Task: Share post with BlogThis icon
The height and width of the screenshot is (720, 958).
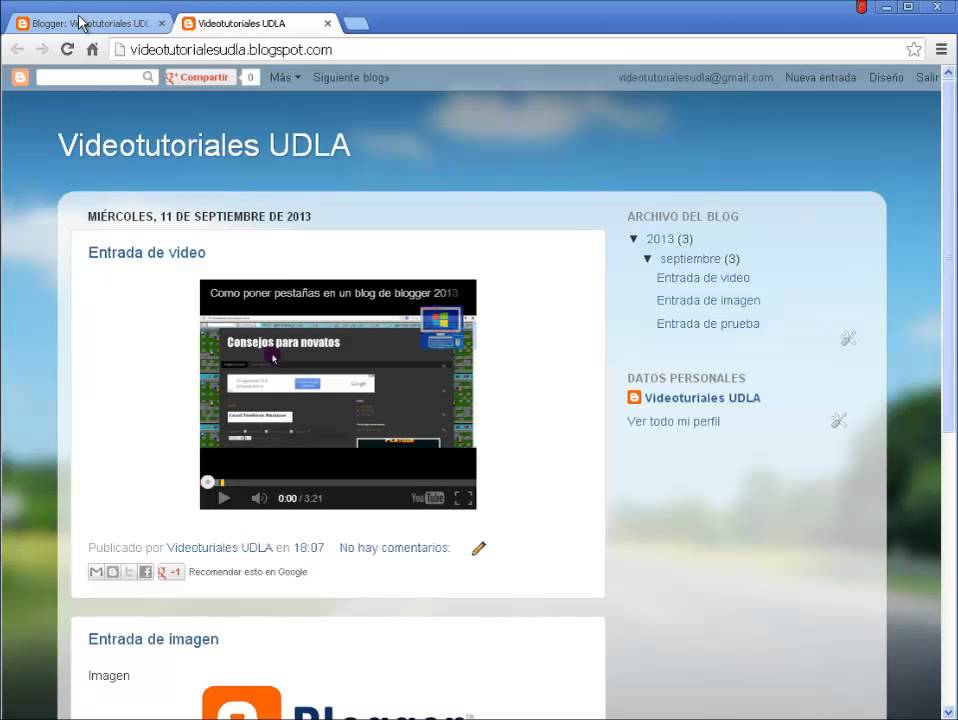Action: coord(113,572)
